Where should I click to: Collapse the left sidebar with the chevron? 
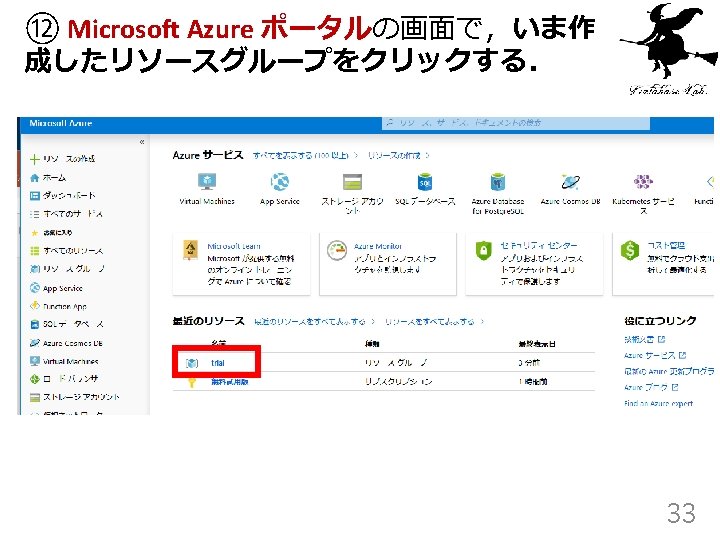click(x=142, y=142)
